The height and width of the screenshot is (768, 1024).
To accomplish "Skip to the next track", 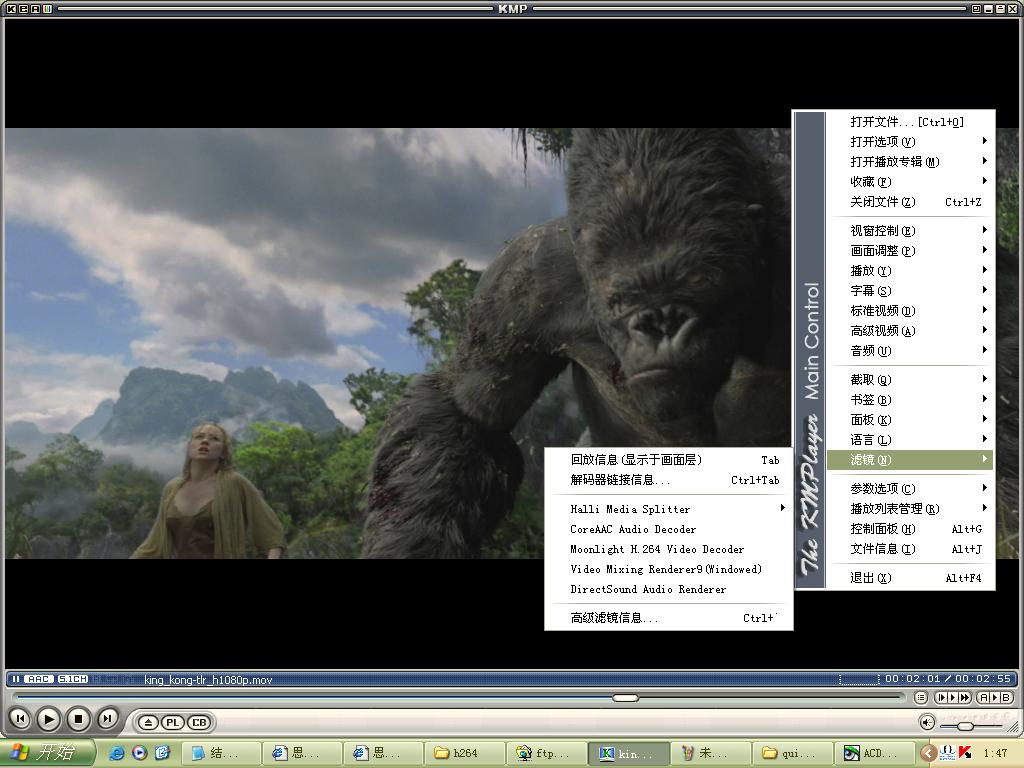I will [107, 719].
